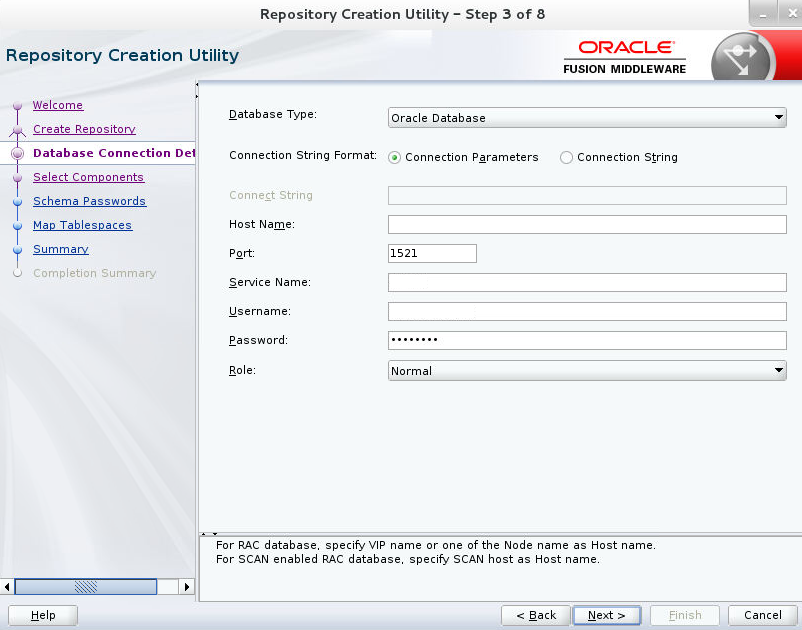The image size is (802, 630).
Task: Click the Database Type dropdown arrow
Action: click(x=779, y=117)
